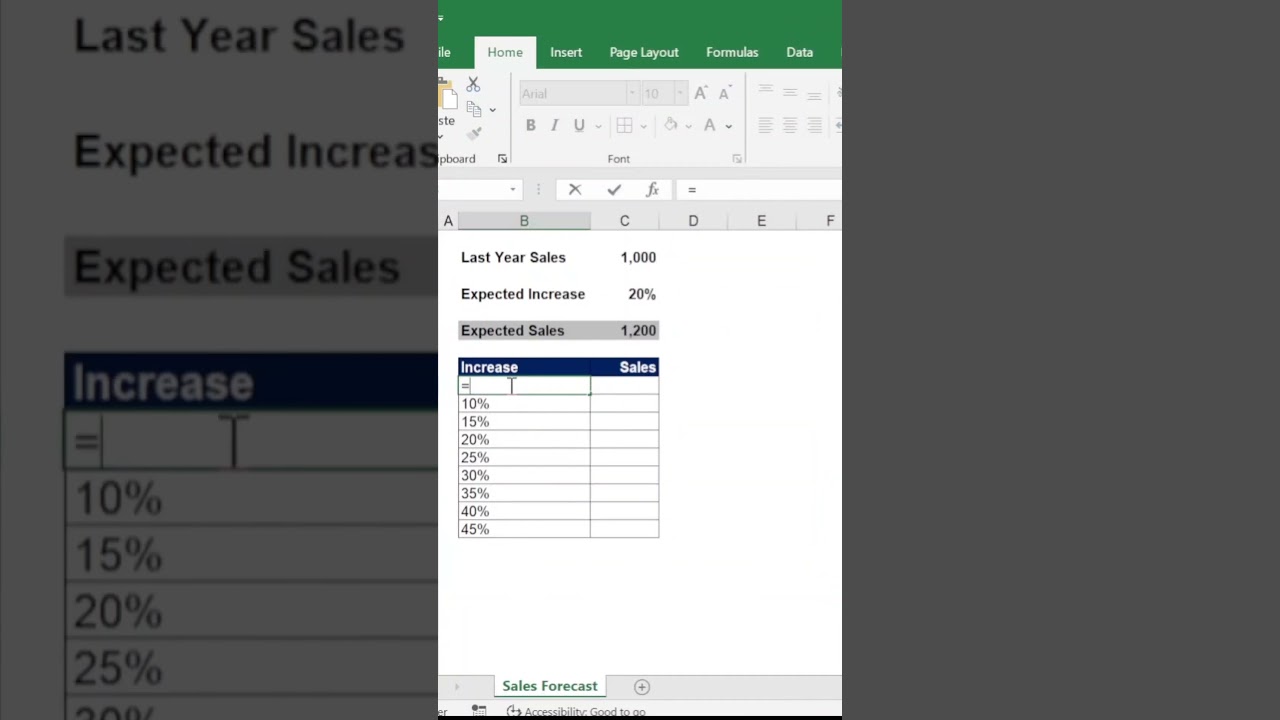The height and width of the screenshot is (720, 1280).
Task: Select column C header
Action: coord(625,221)
